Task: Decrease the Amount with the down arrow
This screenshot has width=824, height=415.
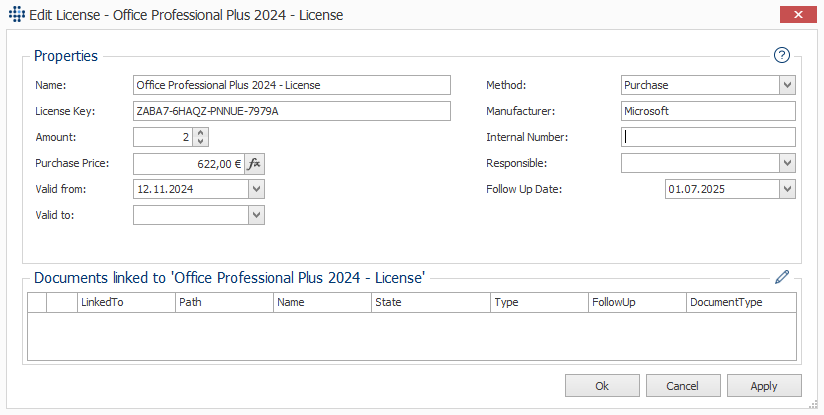Action: pos(200,142)
